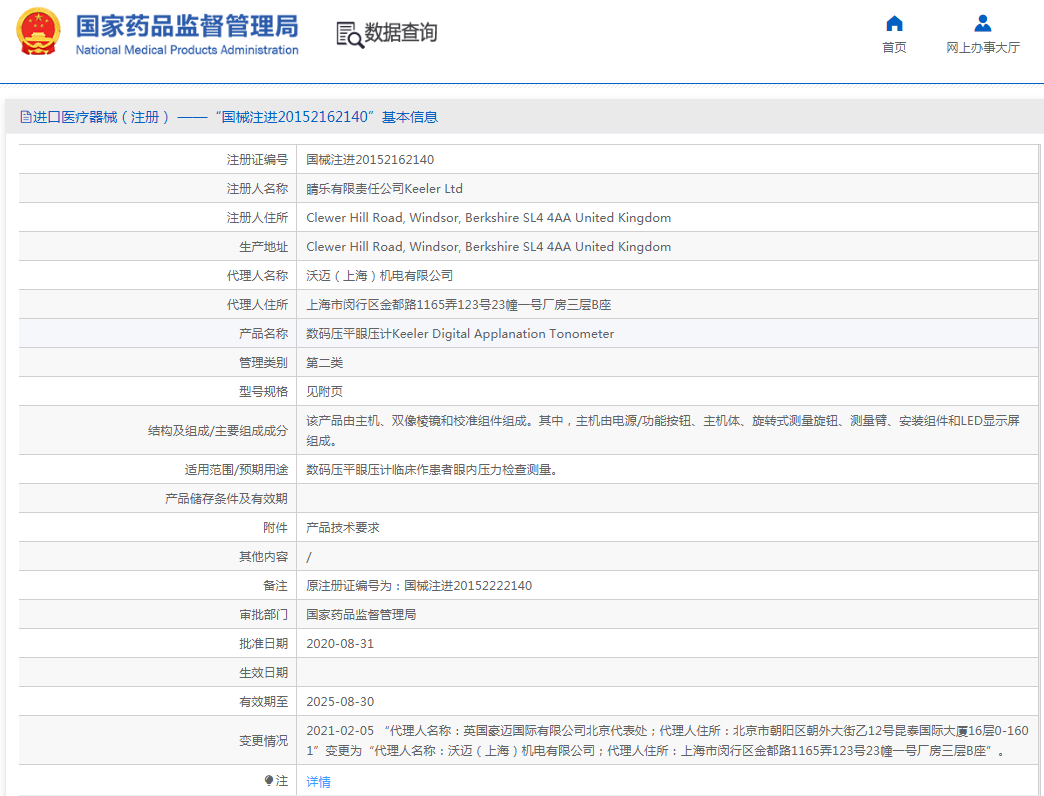This screenshot has height=796, width=1044.
Task: Click the 产品名称 row label
Action: 264,333
